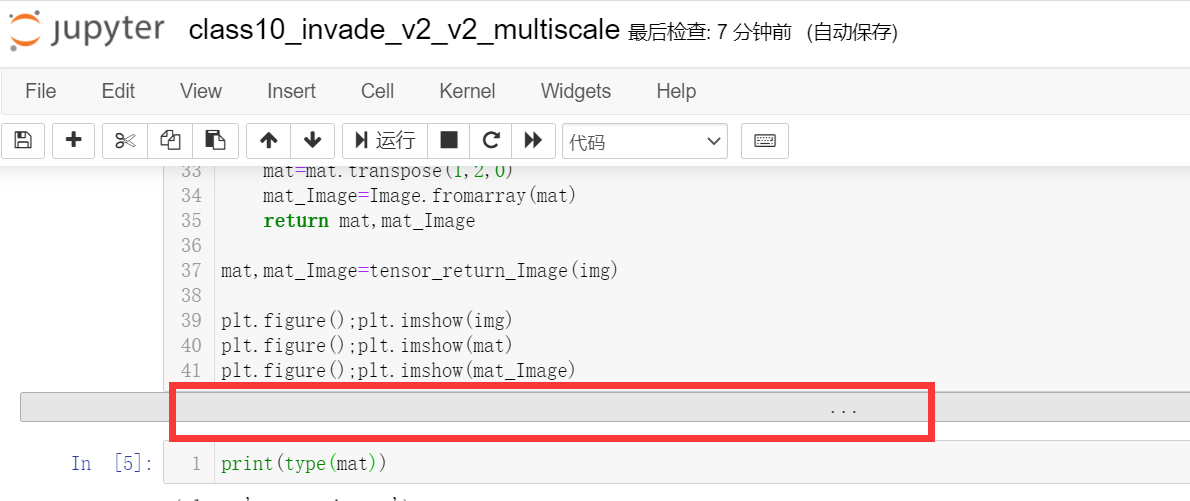Expand the collapsed output ellipsis bar
Viewport: 1190px width, 501px height.
click(x=843, y=409)
